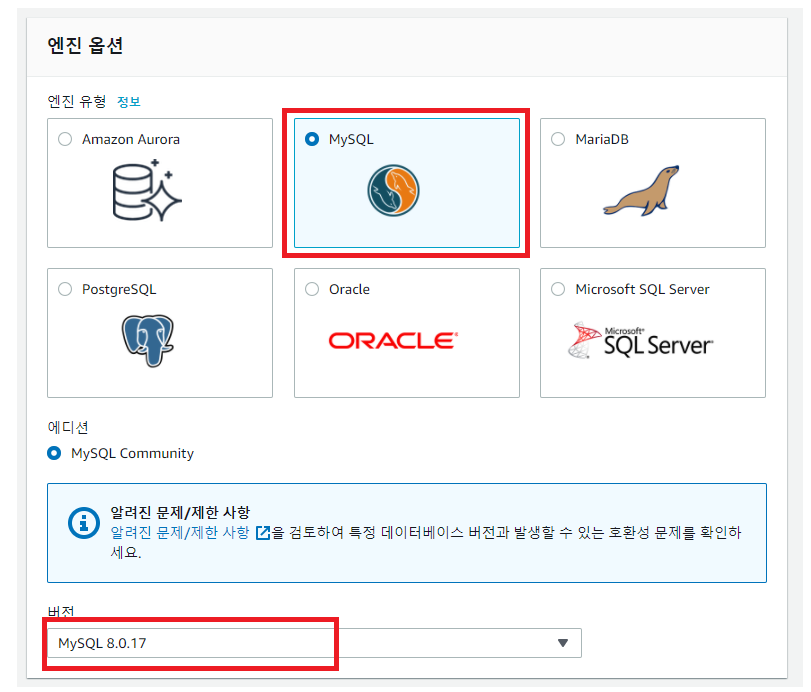811x692 pixels.
Task: Click the Microsoft SQL Server logo
Action: tap(640, 340)
